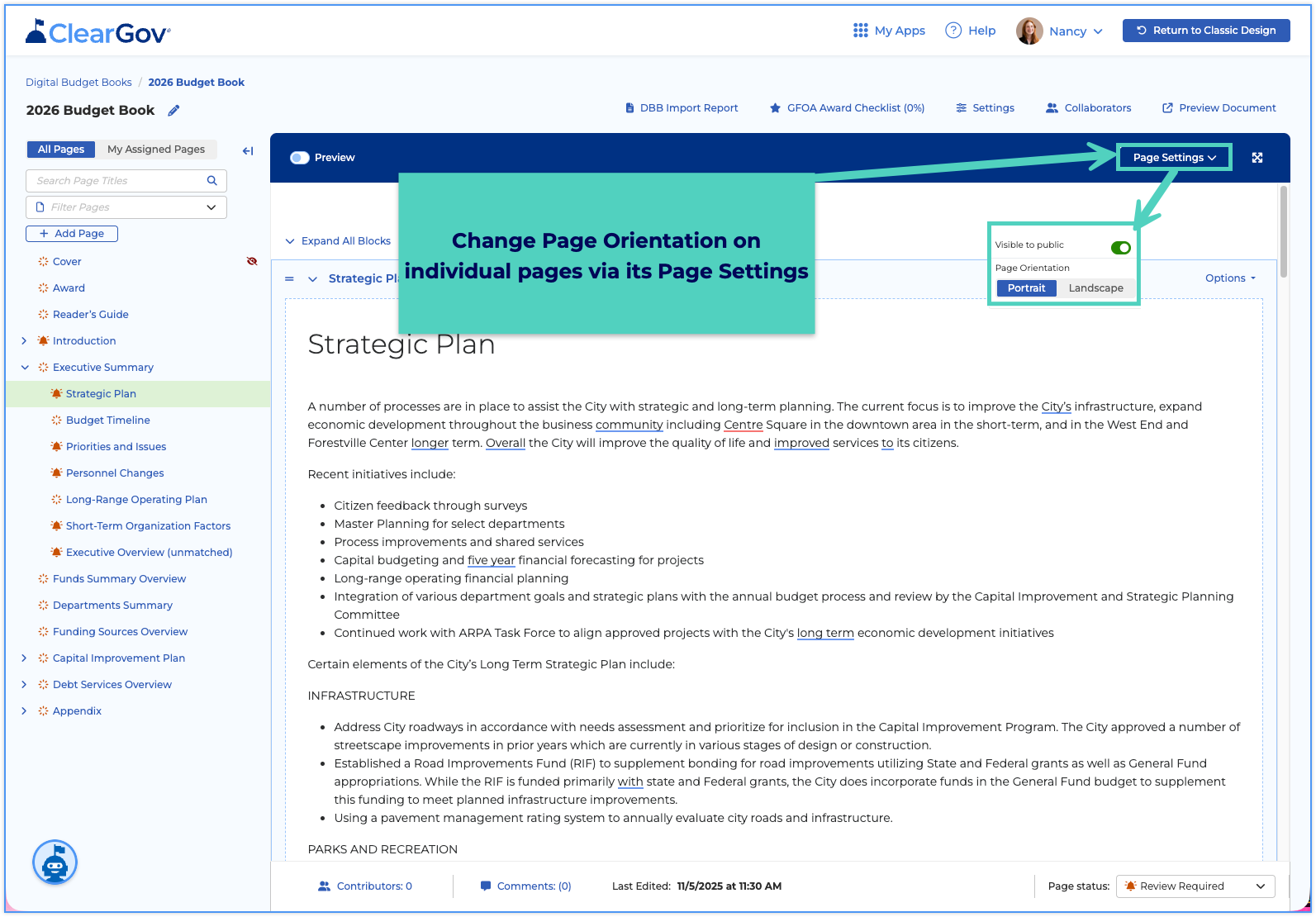Open Digital Budget Books breadcrumb
This screenshot has height=917, width=1316.
coord(78,83)
